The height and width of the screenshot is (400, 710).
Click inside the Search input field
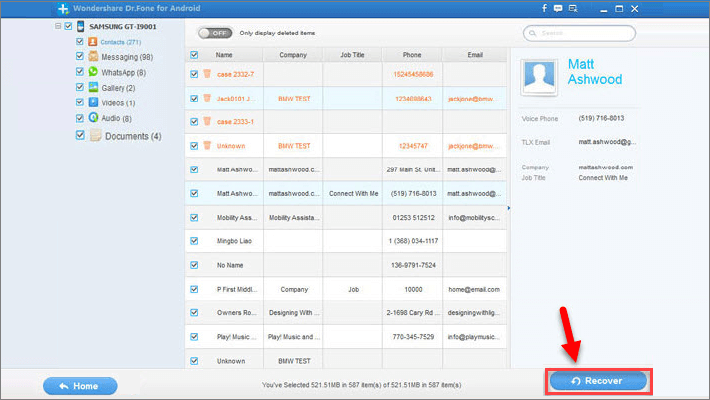[579, 33]
